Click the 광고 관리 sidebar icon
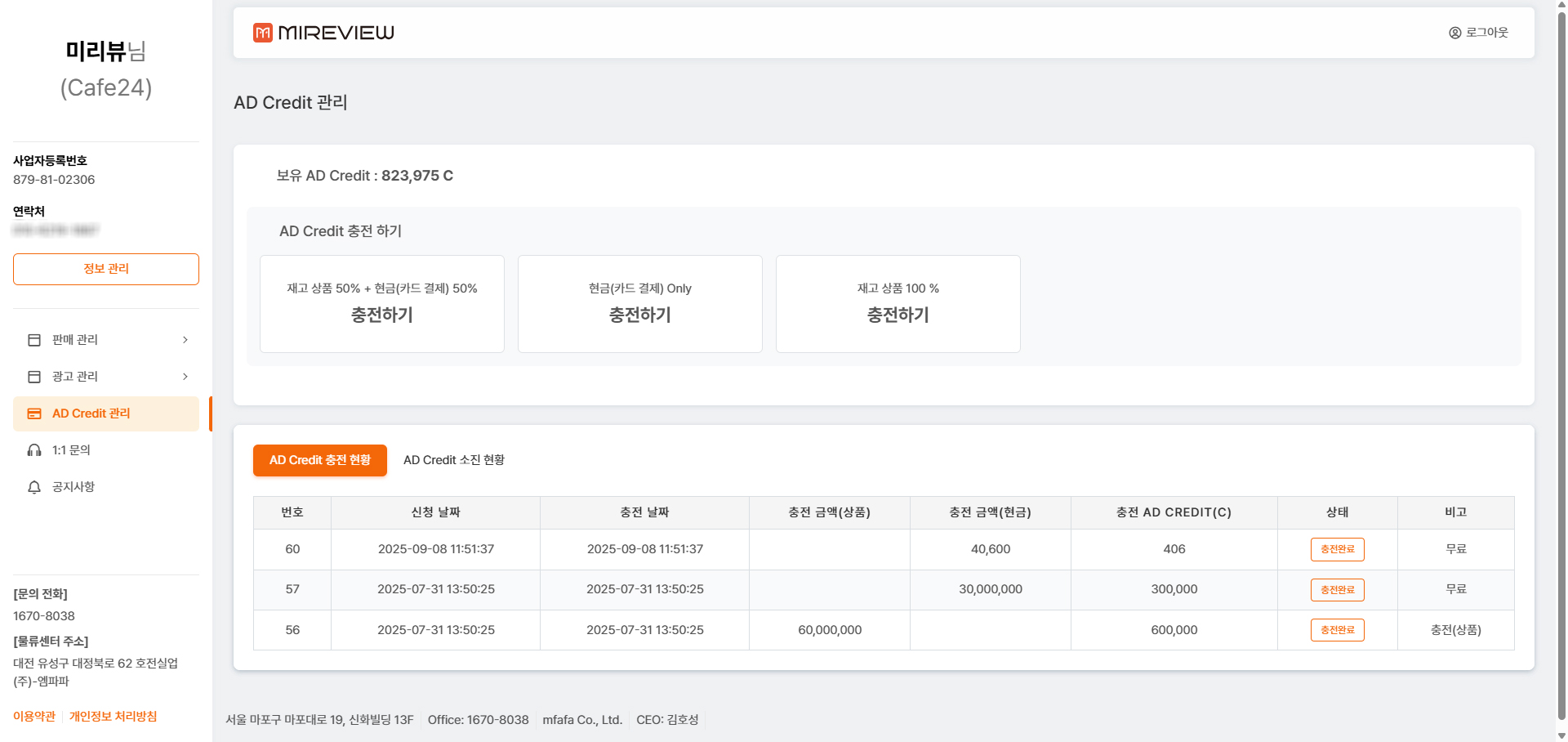This screenshot has height=742, width=1568. (34, 377)
